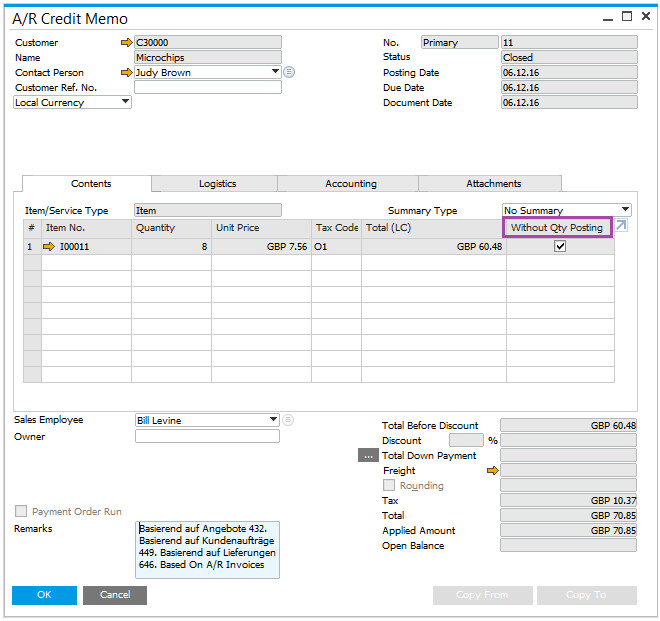The image size is (660, 621).
Task: Select the Quantity cell showing 8
Action: point(171,246)
